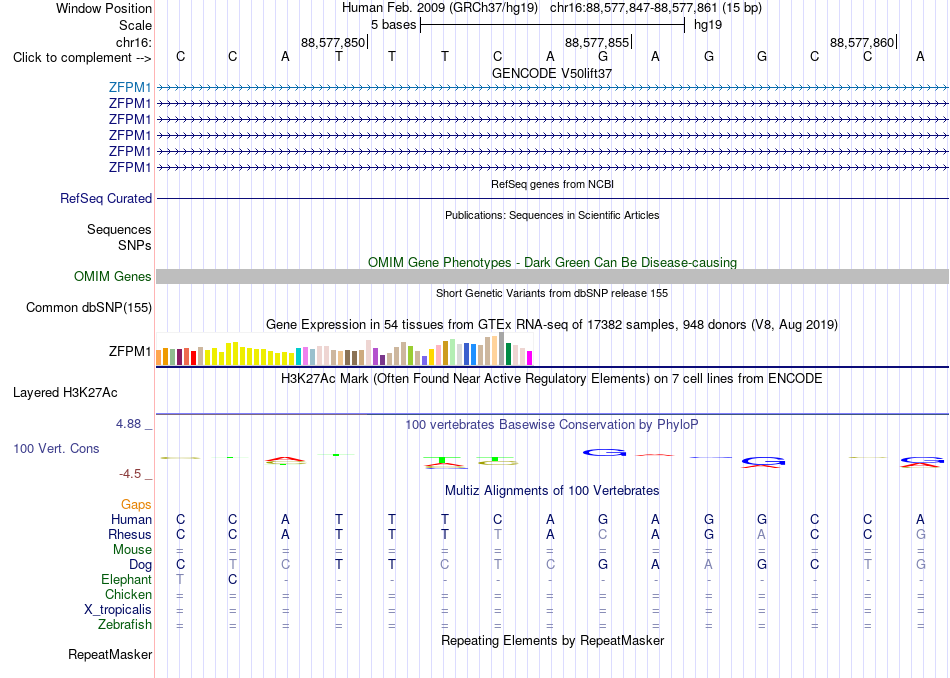Viewport: 950px width, 678px height.
Task: Click the Human species label in Multiz alignment
Action: point(131,520)
